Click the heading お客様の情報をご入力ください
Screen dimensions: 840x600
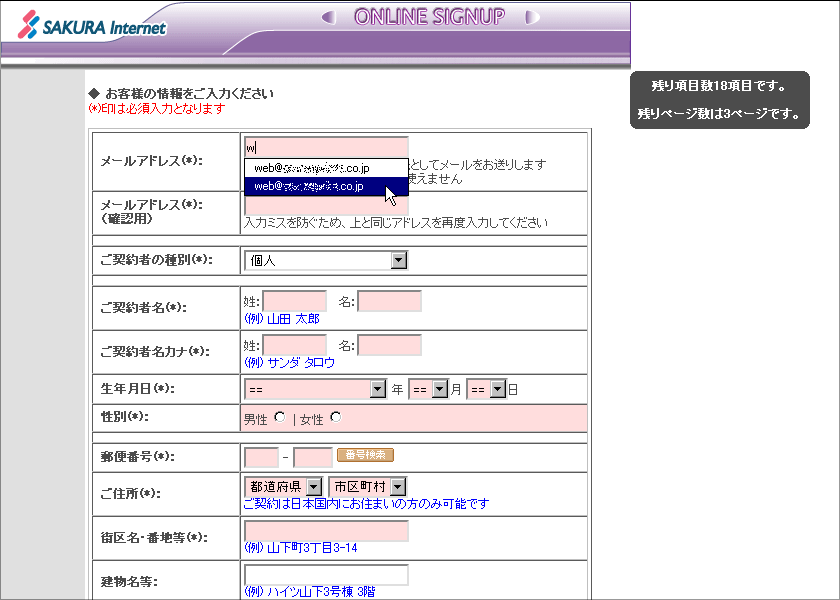190,94
